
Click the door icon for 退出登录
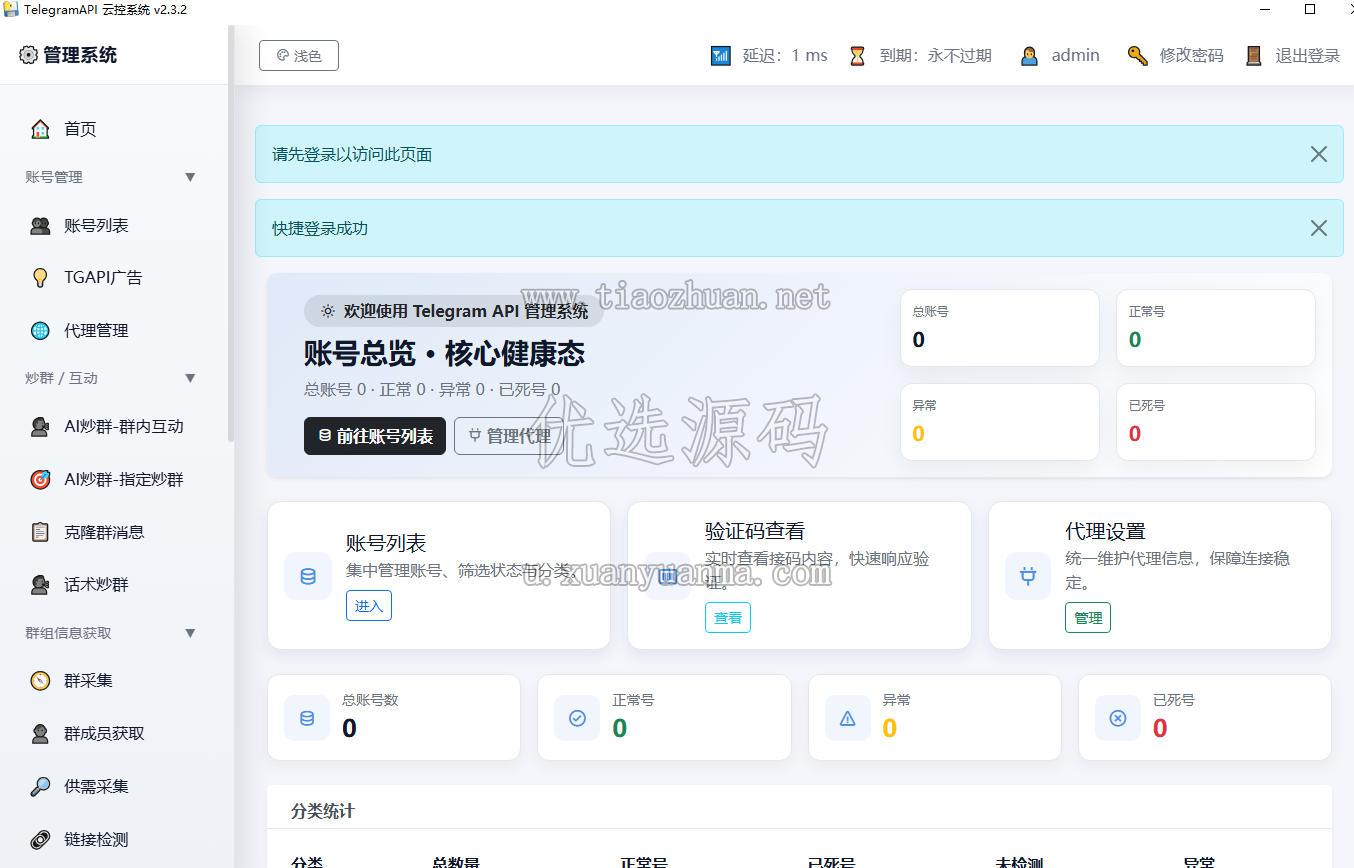(x=1253, y=56)
